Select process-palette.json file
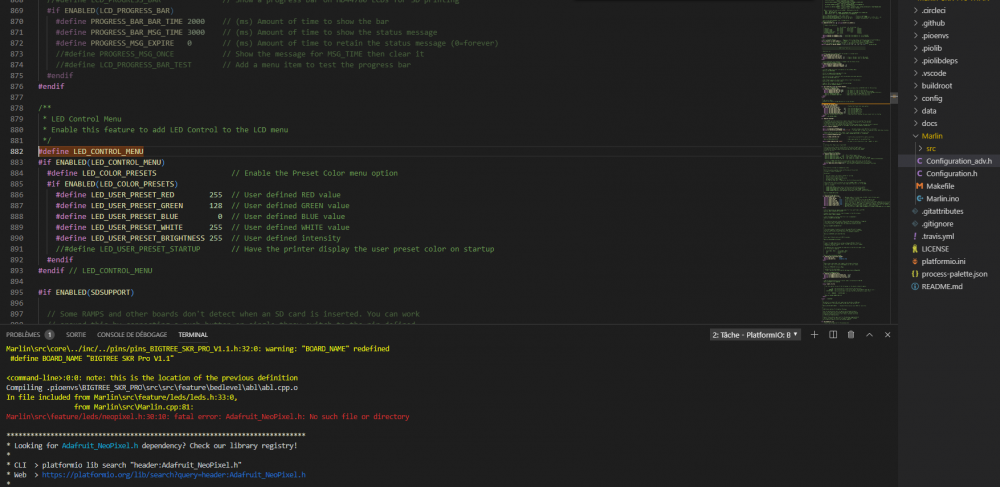This screenshot has width=1000, height=487. click(954, 273)
